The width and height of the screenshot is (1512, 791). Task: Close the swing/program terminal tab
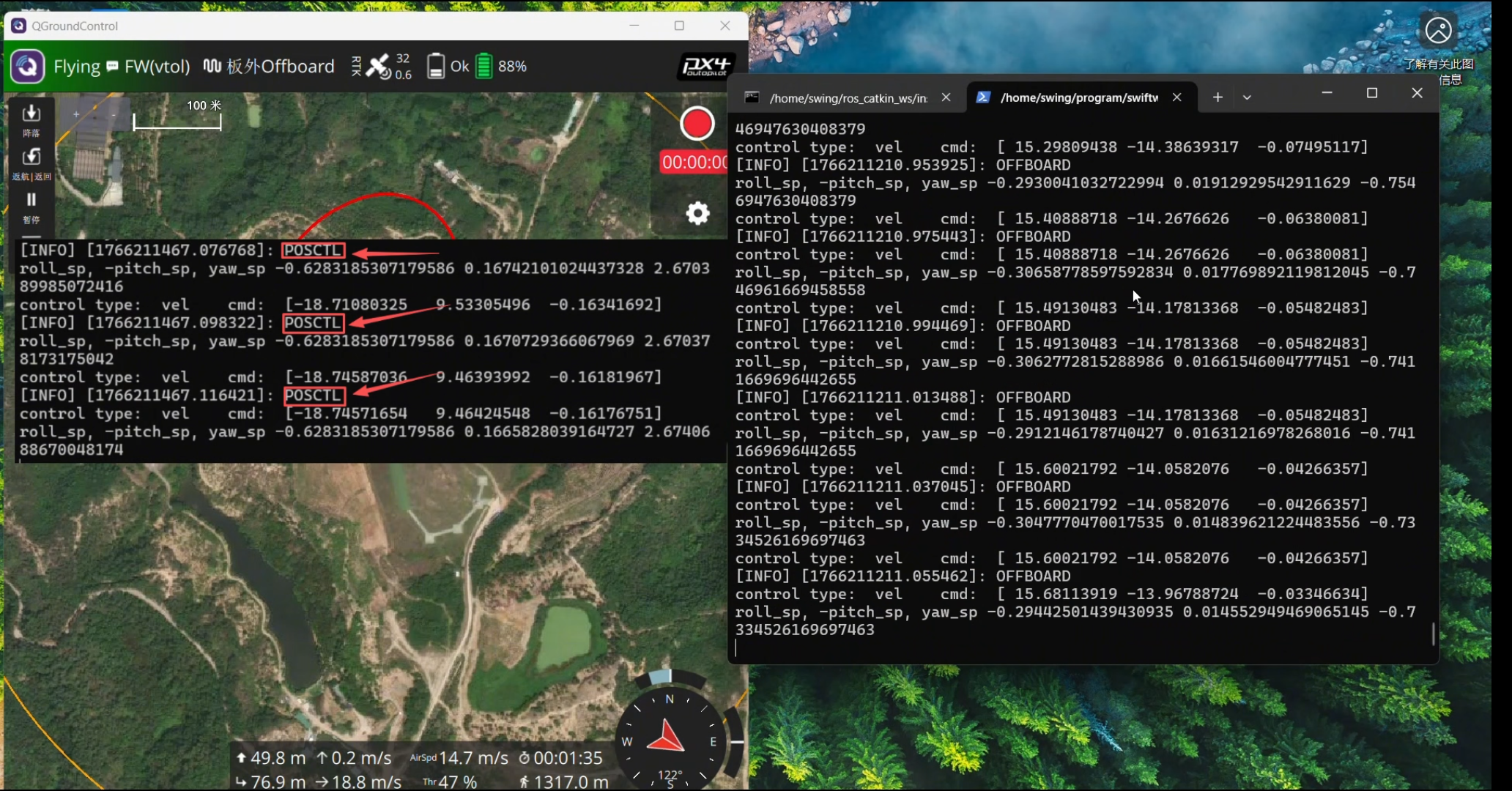(1176, 97)
